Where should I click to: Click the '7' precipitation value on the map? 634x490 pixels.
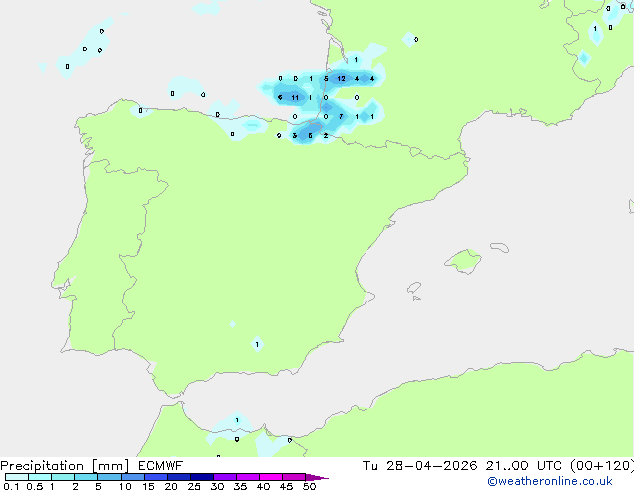tap(341, 116)
